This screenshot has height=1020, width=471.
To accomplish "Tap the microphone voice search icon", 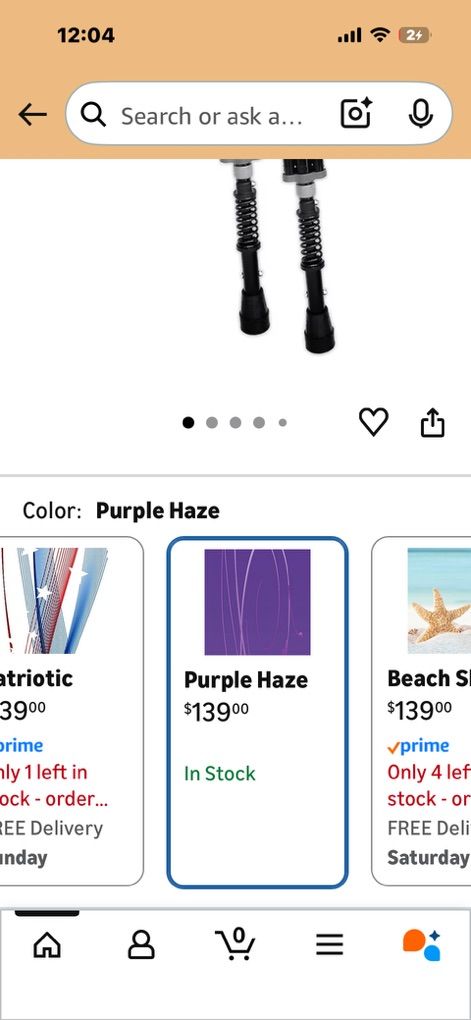I will (x=420, y=114).
